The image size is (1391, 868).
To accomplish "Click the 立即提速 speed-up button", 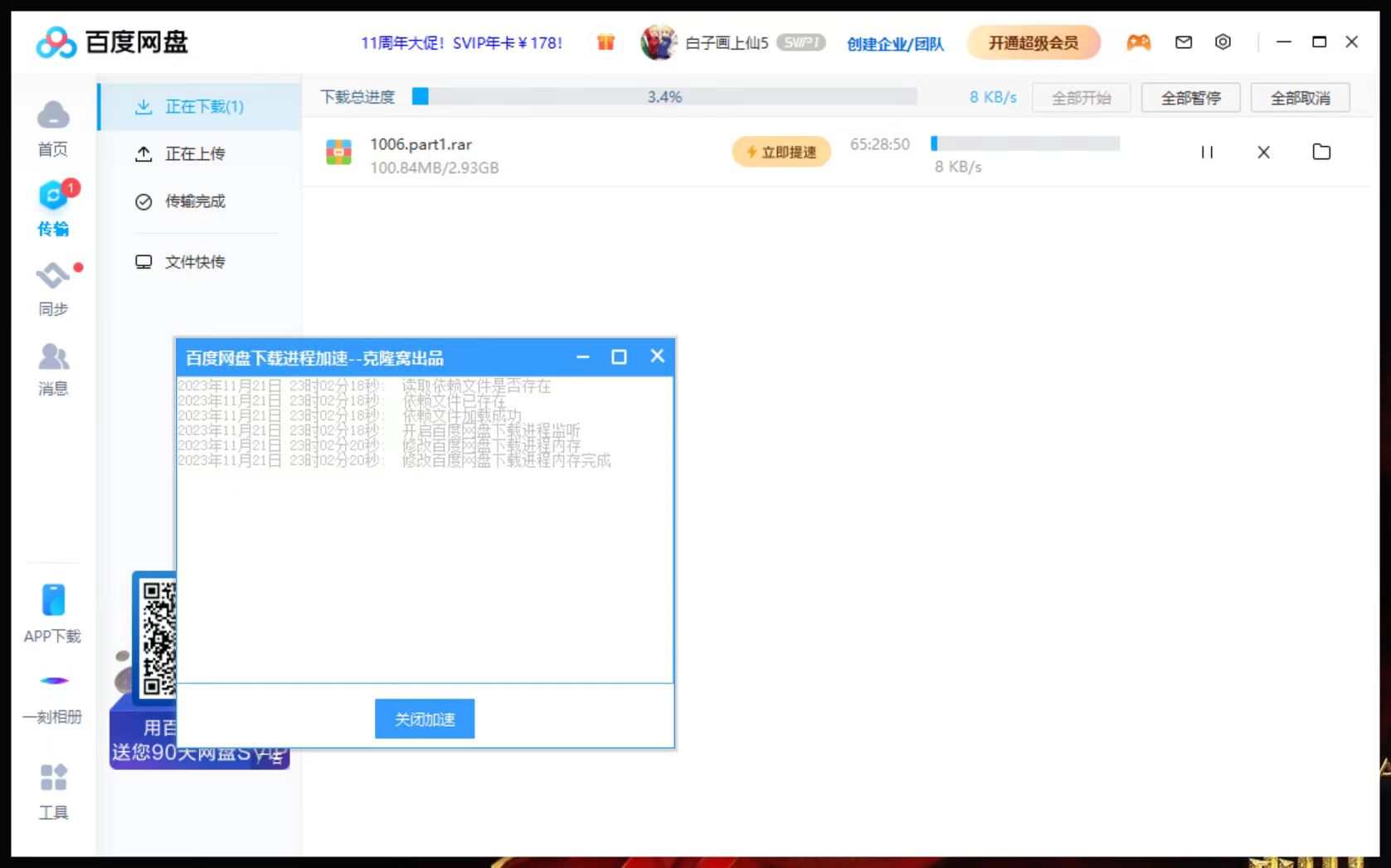I will (781, 153).
